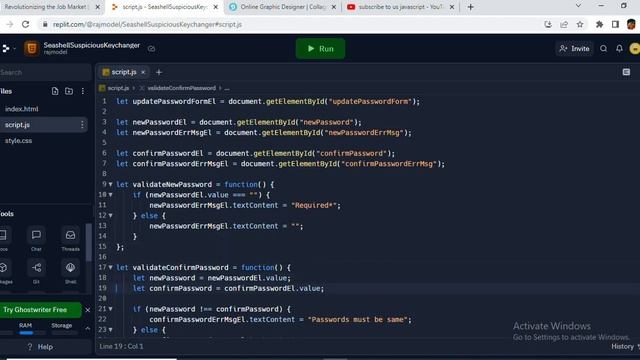
Task: Add a new editor tab
Action: point(159,72)
